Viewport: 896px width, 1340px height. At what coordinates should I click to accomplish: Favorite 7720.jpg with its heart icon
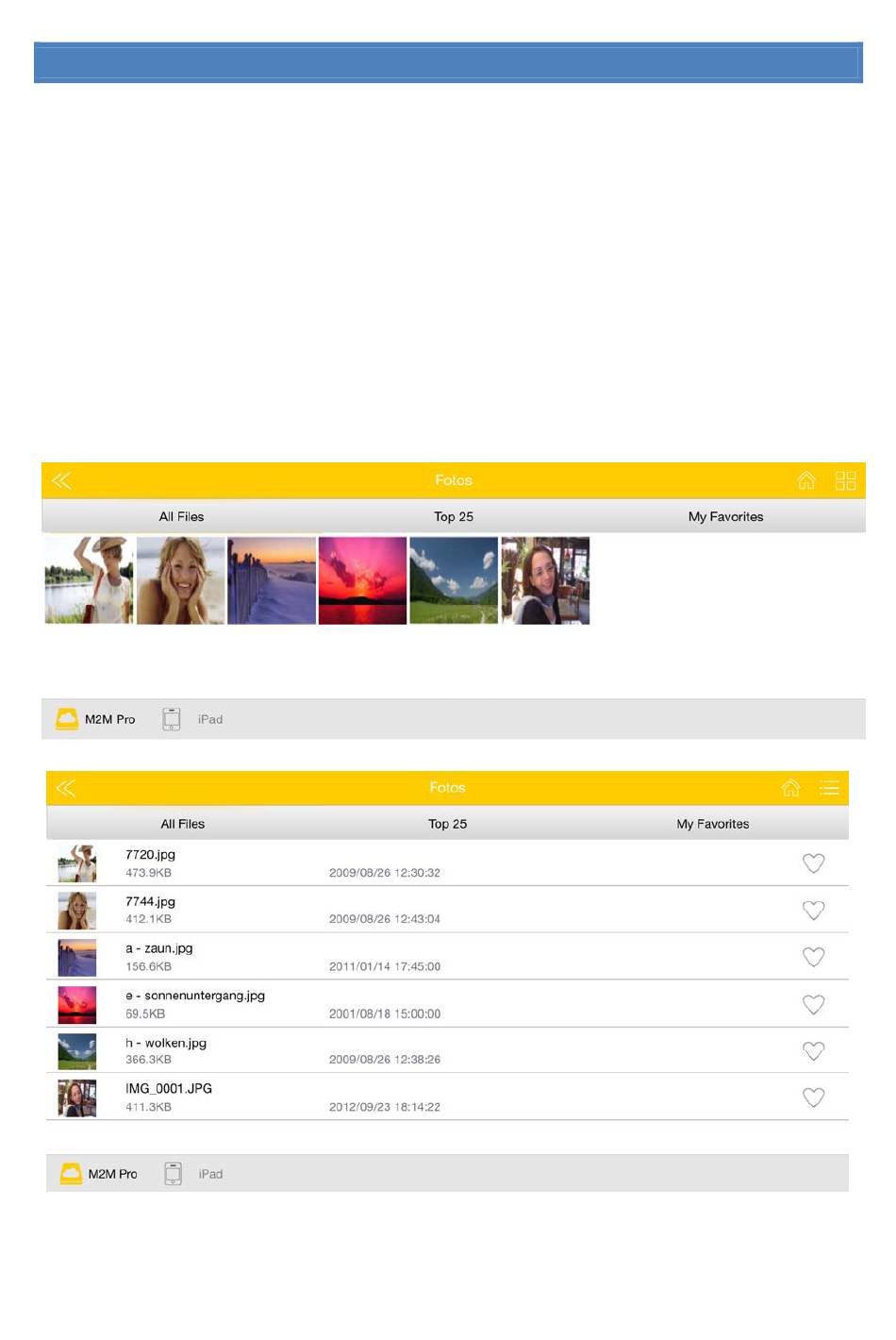click(x=813, y=863)
